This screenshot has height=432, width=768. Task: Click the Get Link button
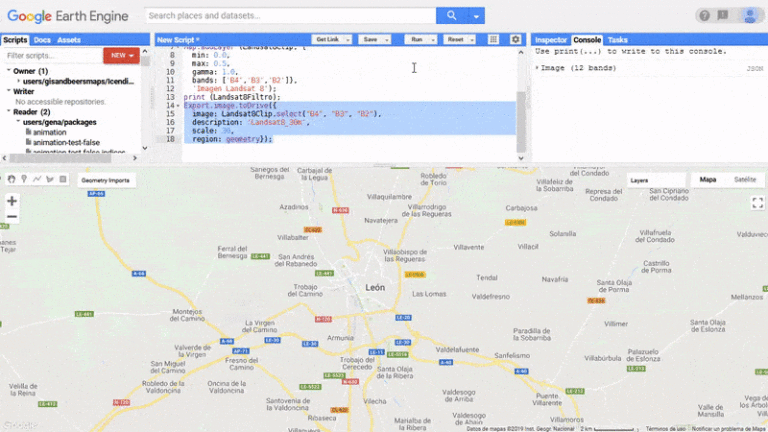pos(327,40)
